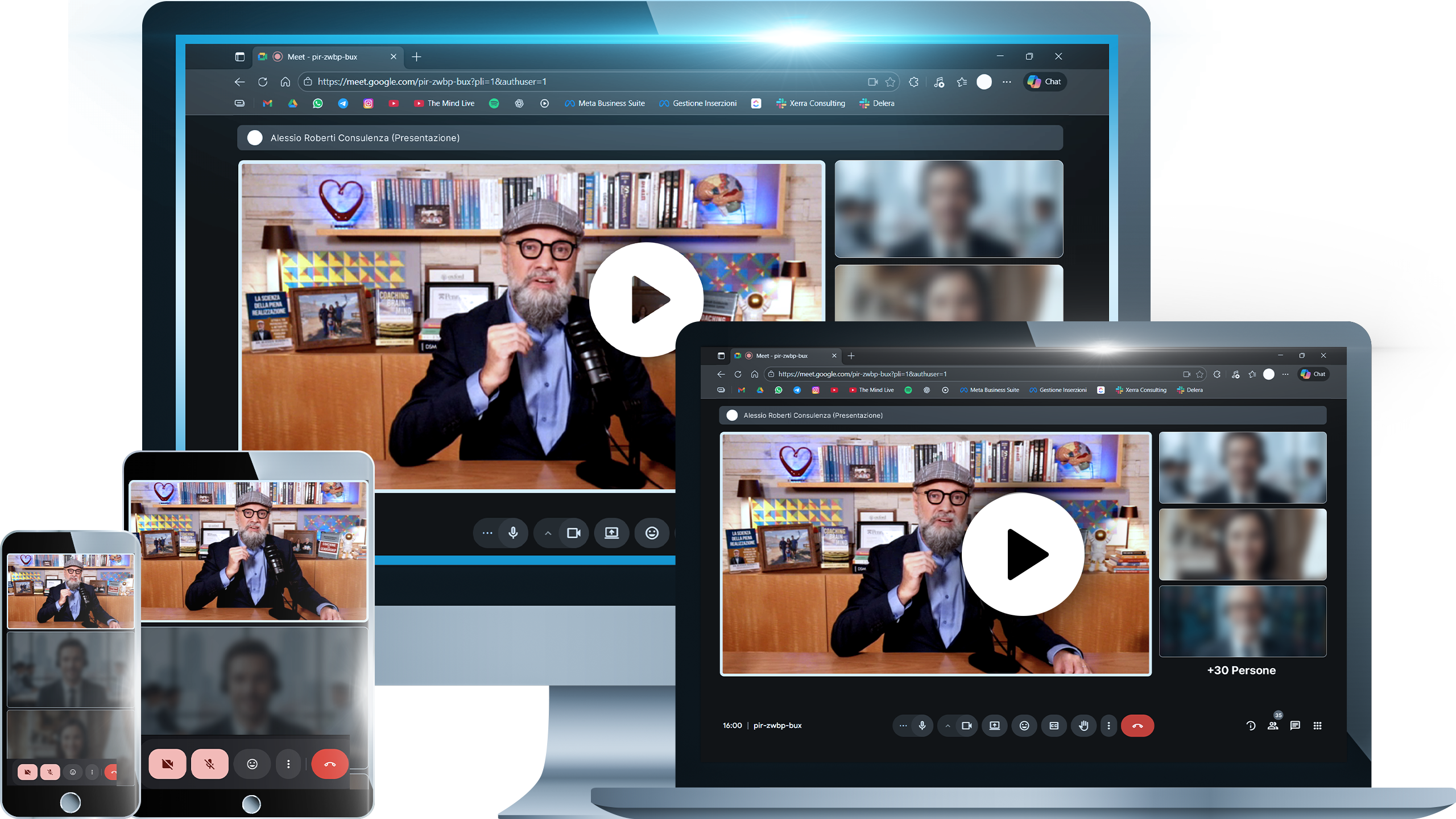Send a reaction emoji on large monitor

pyautogui.click(x=652, y=533)
